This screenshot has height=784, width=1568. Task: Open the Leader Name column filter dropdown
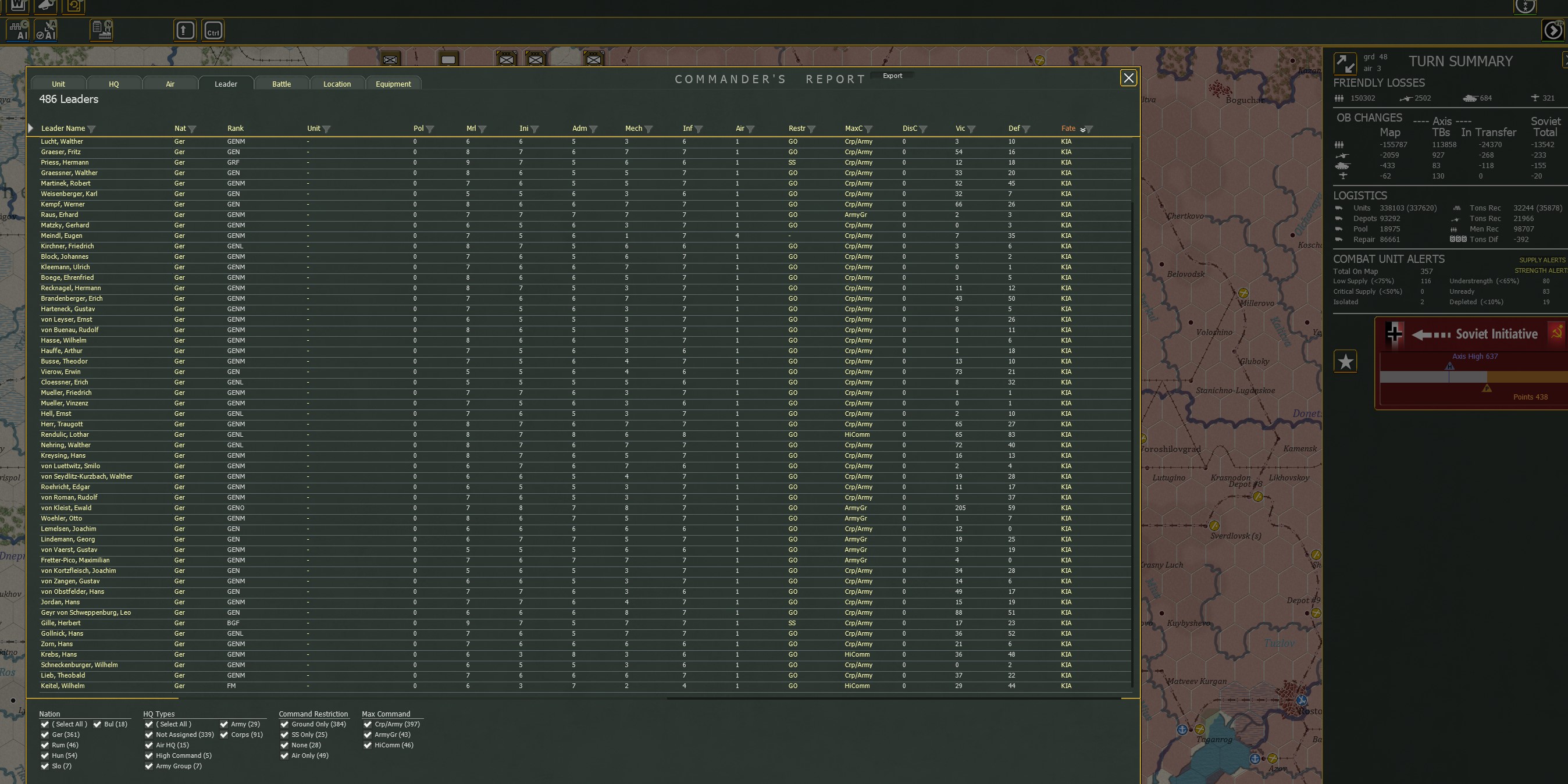pyautogui.click(x=92, y=129)
